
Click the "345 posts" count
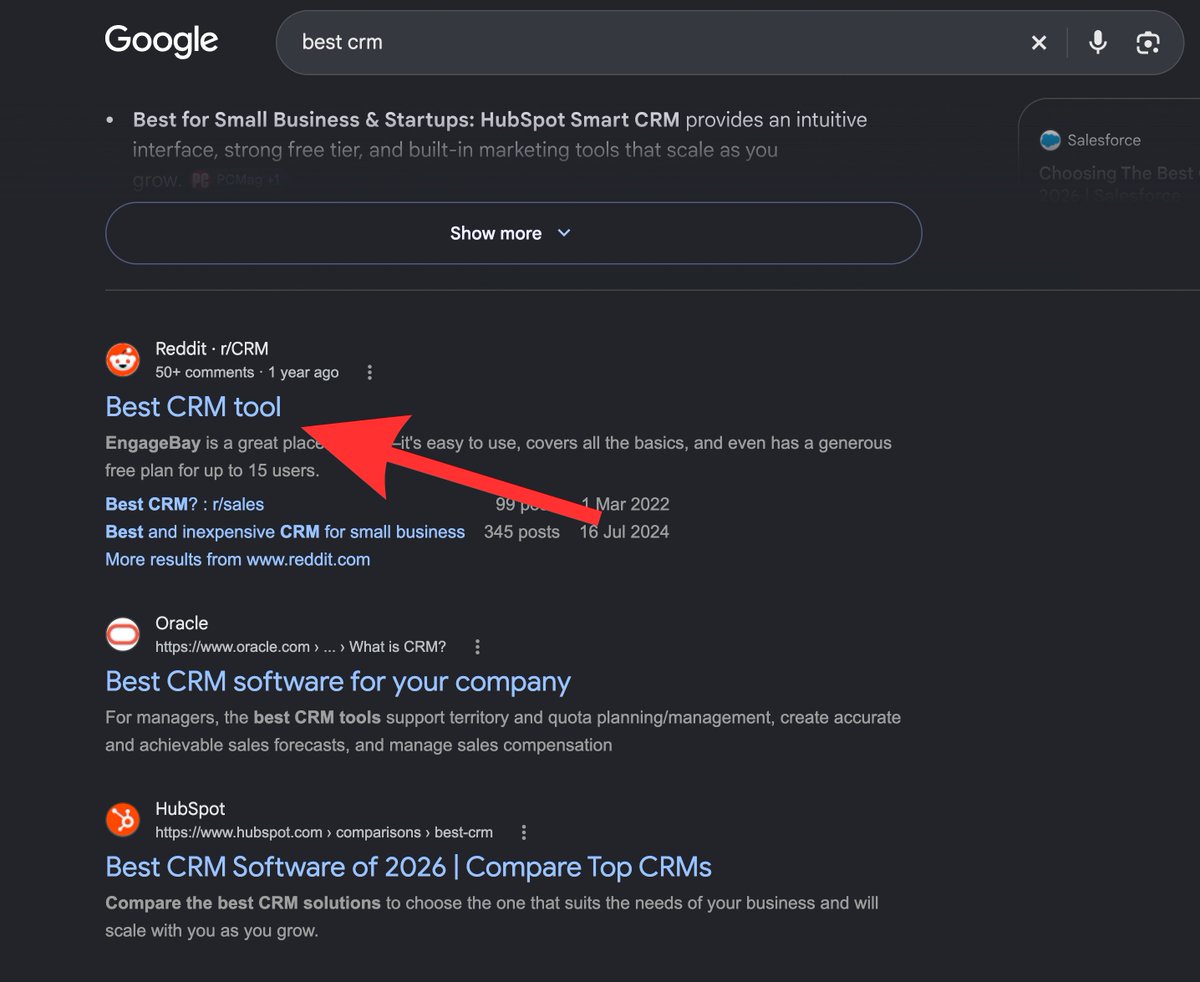coord(522,532)
